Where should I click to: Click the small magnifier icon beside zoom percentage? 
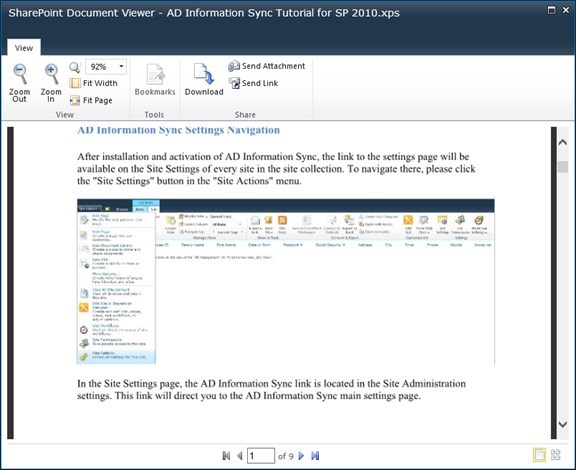point(75,67)
